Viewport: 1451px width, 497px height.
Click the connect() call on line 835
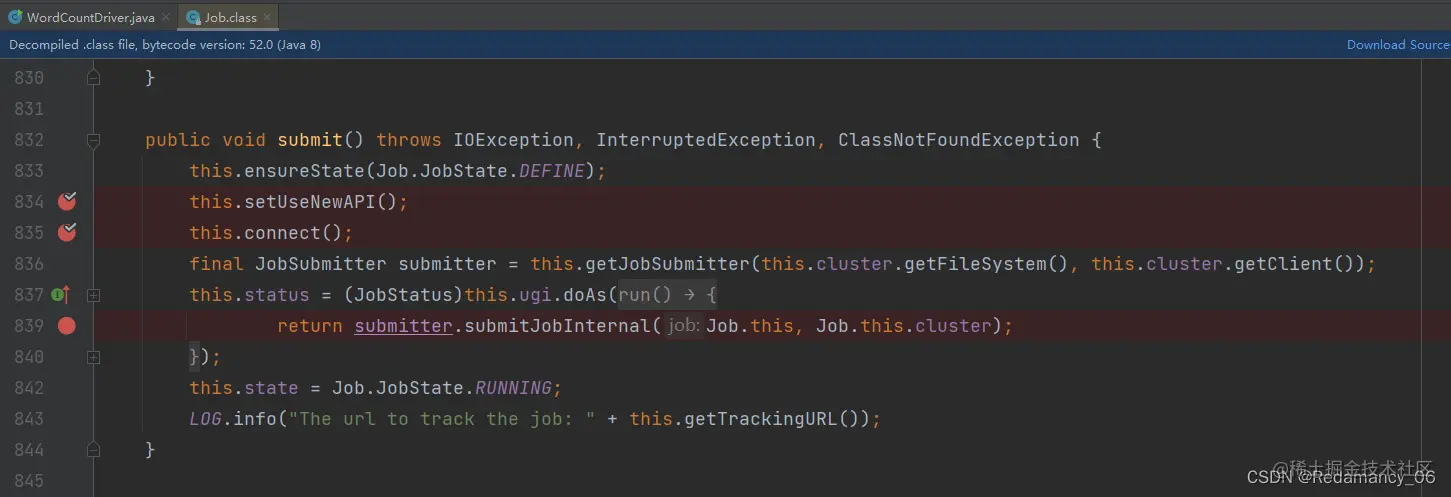(294, 233)
